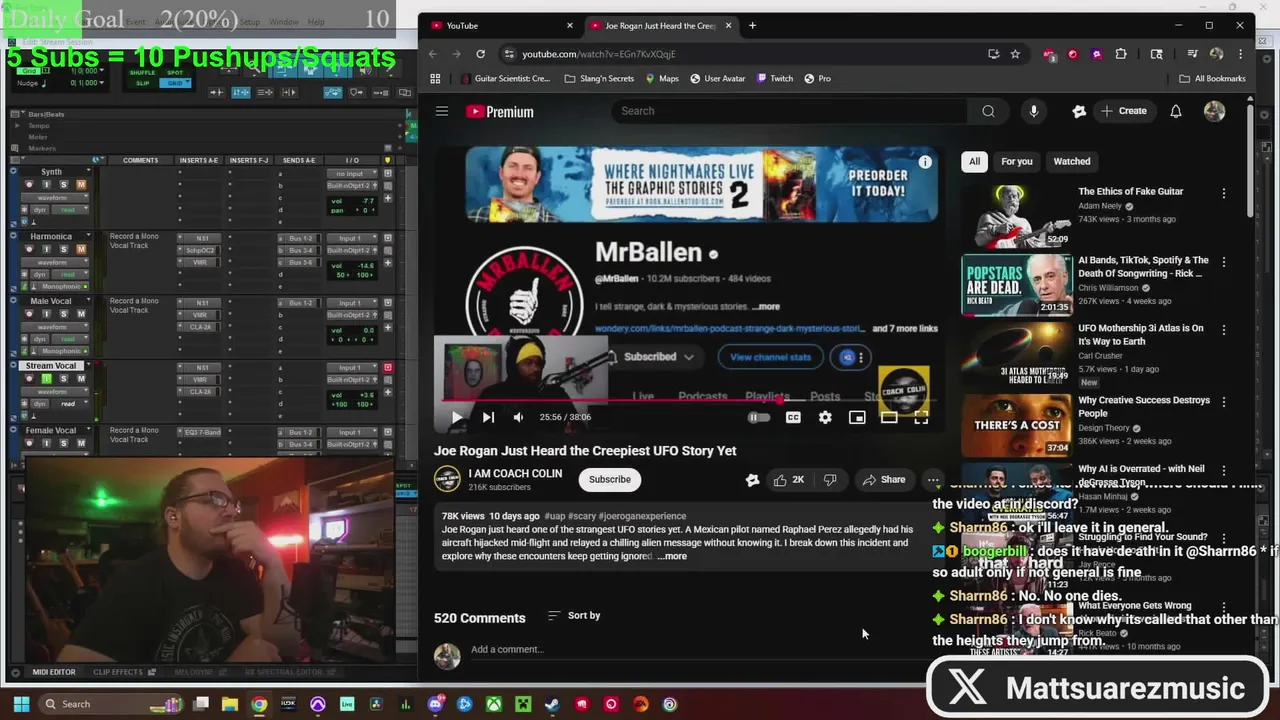
Task: Open the apps grid bookmark icon
Action: point(435,78)
